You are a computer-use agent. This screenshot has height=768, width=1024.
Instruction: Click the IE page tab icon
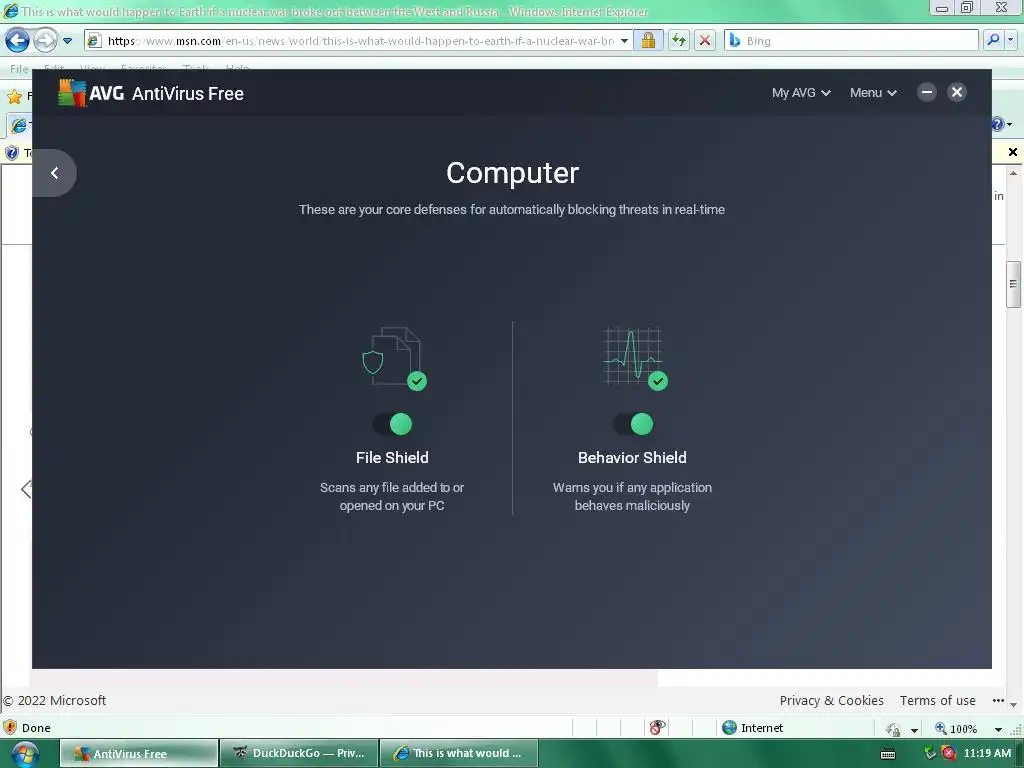pos(18,125)
